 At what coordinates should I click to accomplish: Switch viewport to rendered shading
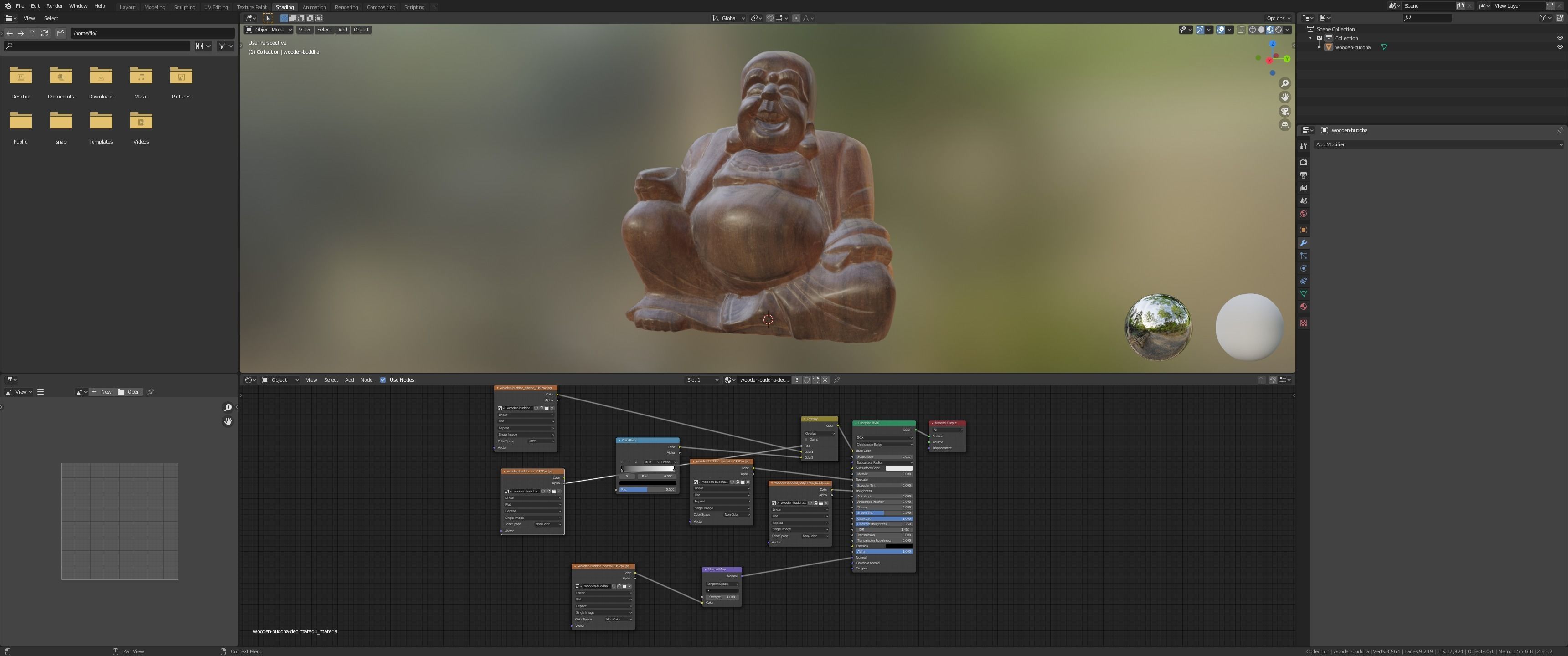tap(1278, 30)
